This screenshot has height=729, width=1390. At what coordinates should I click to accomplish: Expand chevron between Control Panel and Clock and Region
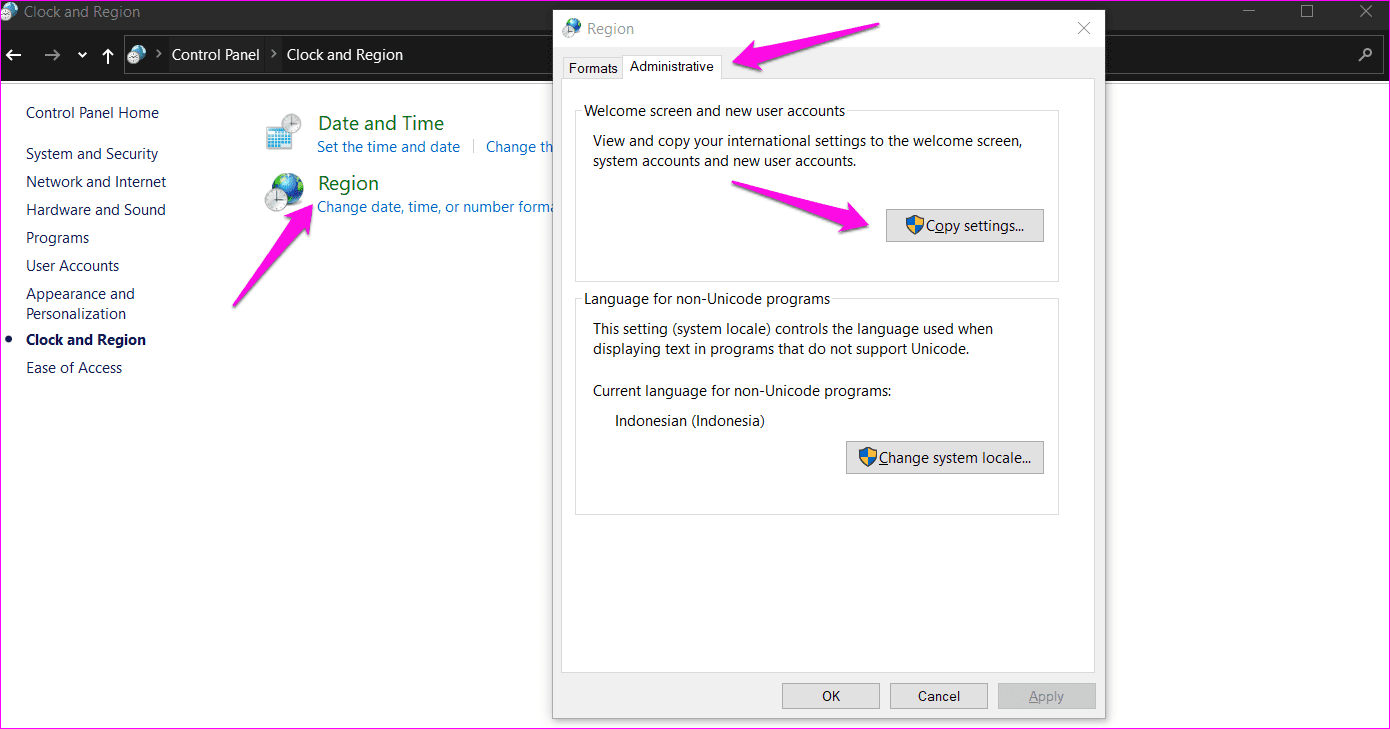point(274,55)
